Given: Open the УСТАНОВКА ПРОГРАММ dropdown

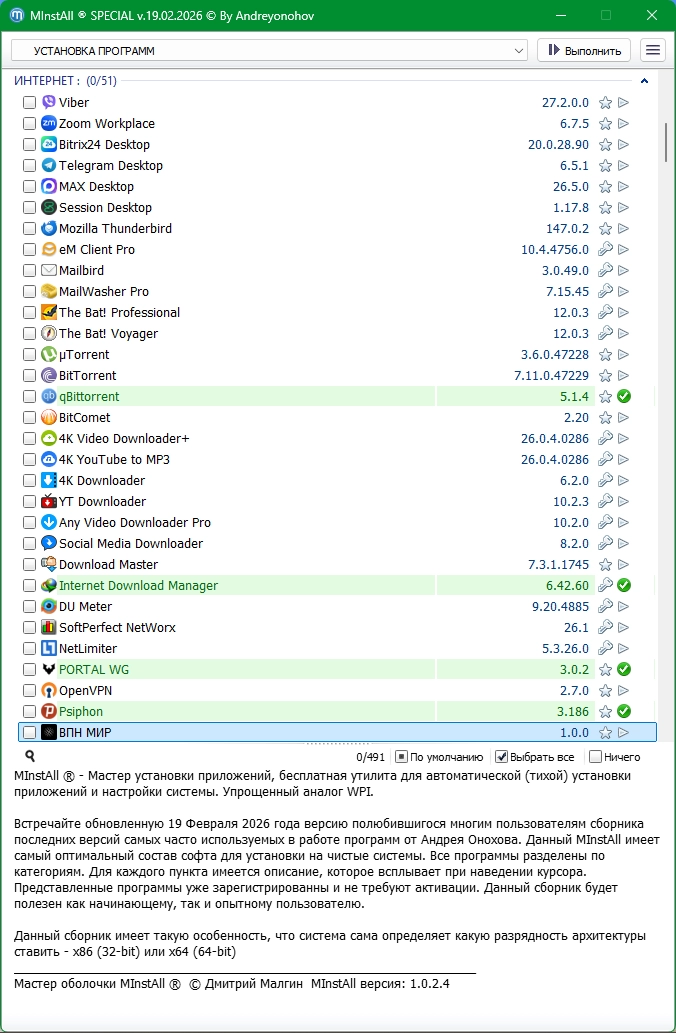Looking at the screenshot, I should 269,51.
